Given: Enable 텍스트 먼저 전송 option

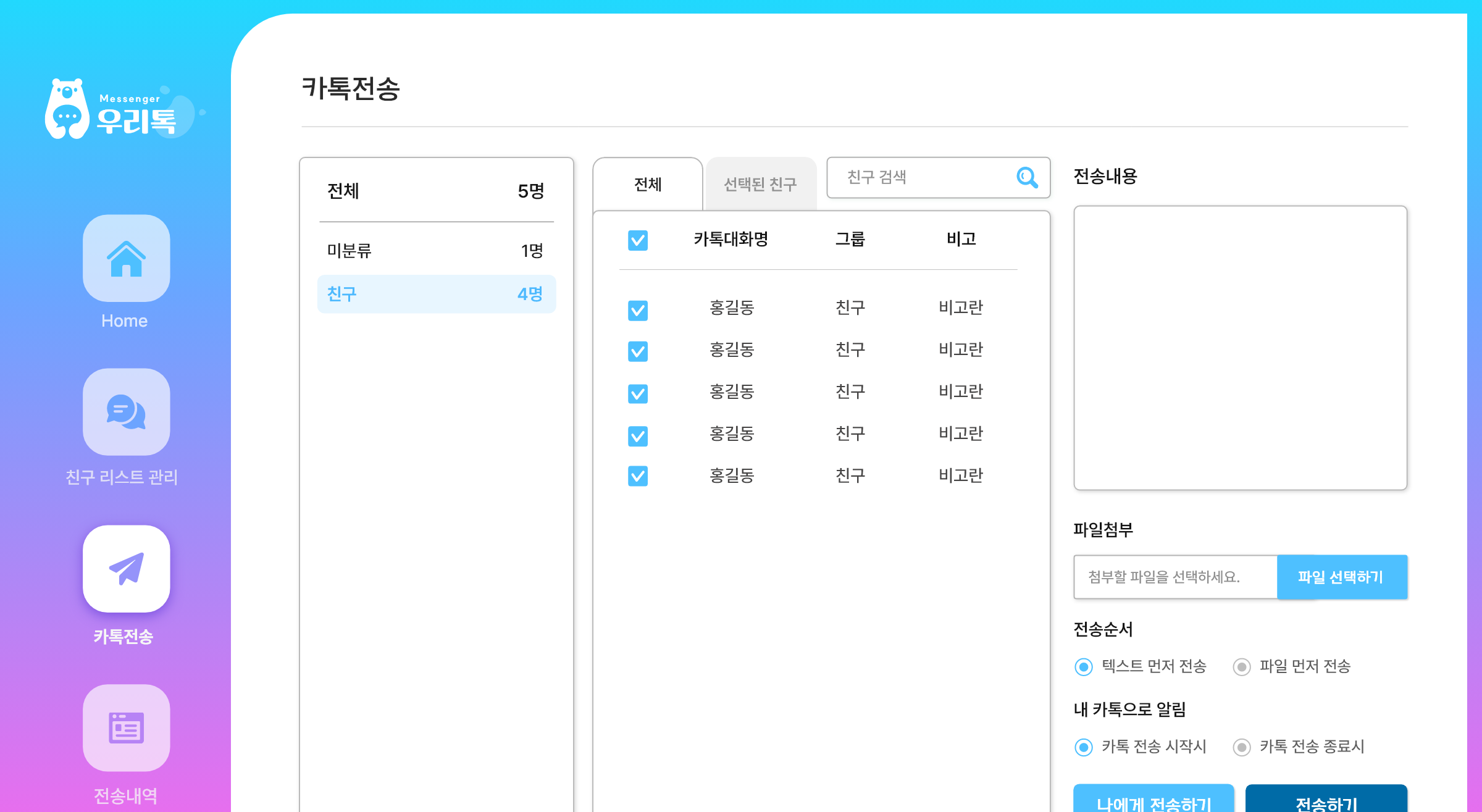Looking at the screenshot, I should [1083, 667].
